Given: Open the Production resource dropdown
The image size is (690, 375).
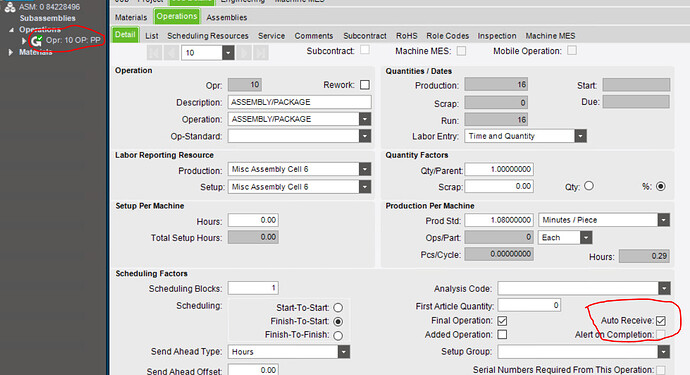Looking at the screenshot, I should (x=365, y=169).
